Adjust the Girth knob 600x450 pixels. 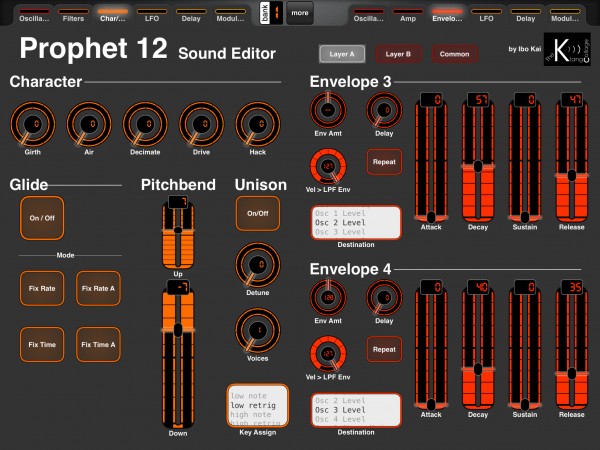tap(33, 124)
